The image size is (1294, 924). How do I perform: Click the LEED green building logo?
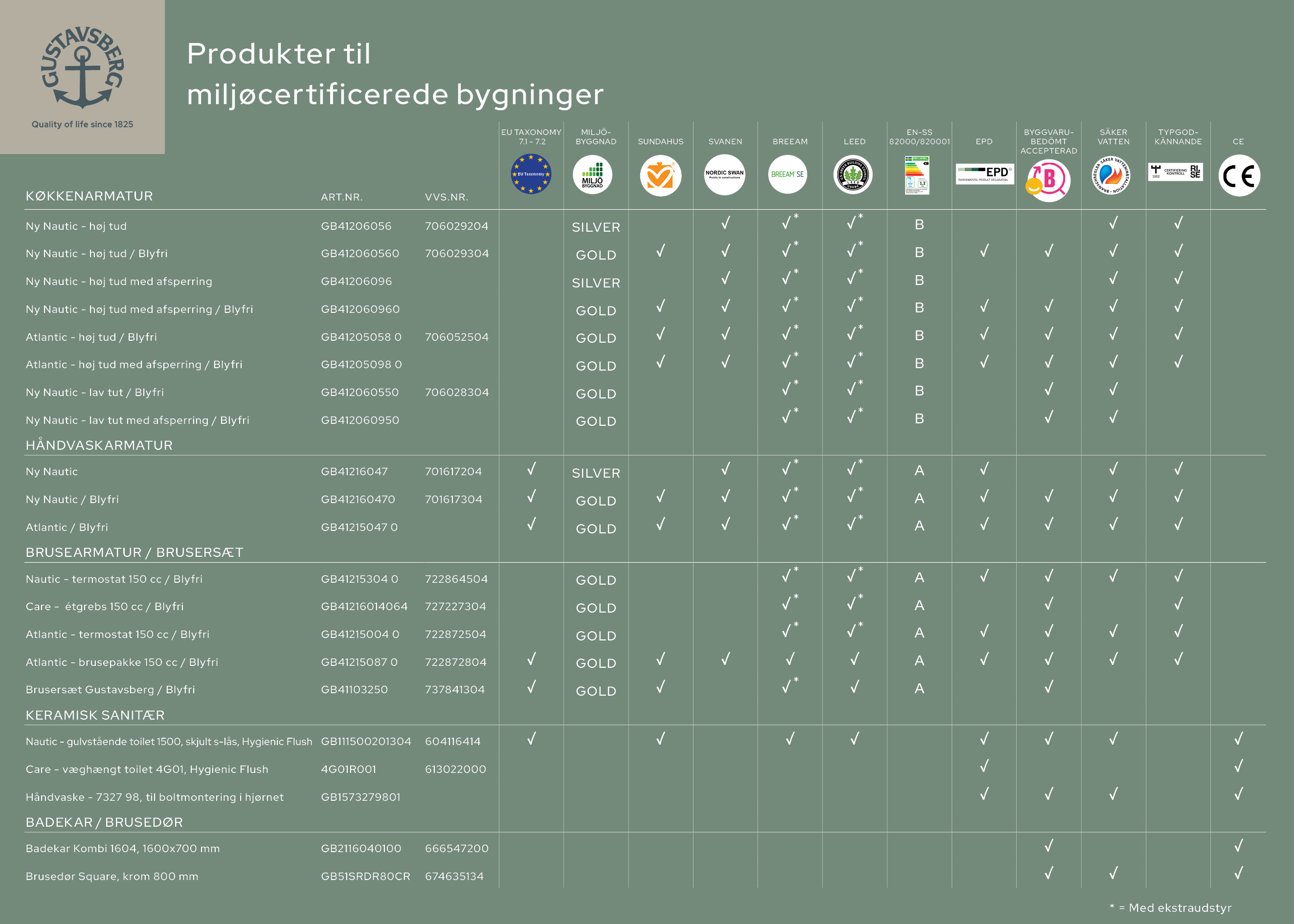click(852, 175)
